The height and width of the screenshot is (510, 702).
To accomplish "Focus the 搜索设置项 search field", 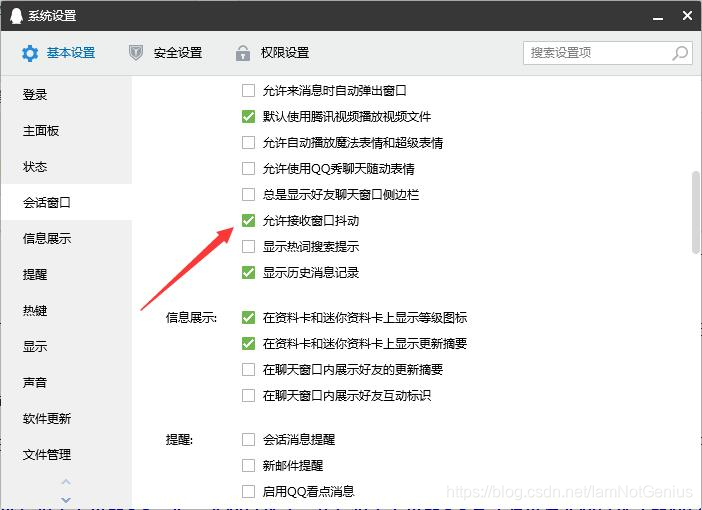I will click(608, 53).
